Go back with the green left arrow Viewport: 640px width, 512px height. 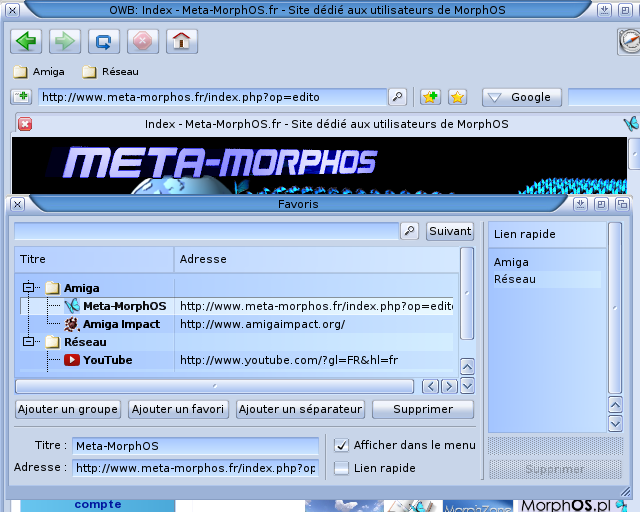tap(26, 41)
